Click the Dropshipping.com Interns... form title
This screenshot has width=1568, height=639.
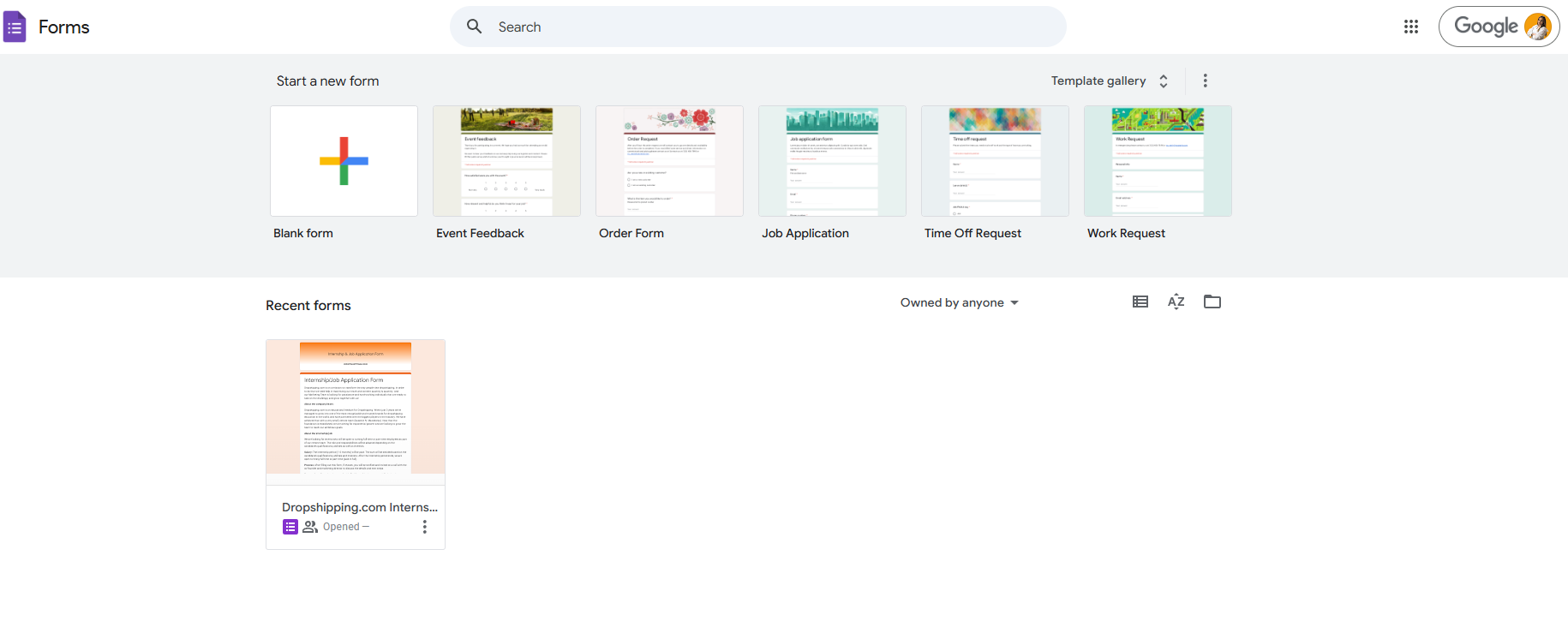(360, 507)
